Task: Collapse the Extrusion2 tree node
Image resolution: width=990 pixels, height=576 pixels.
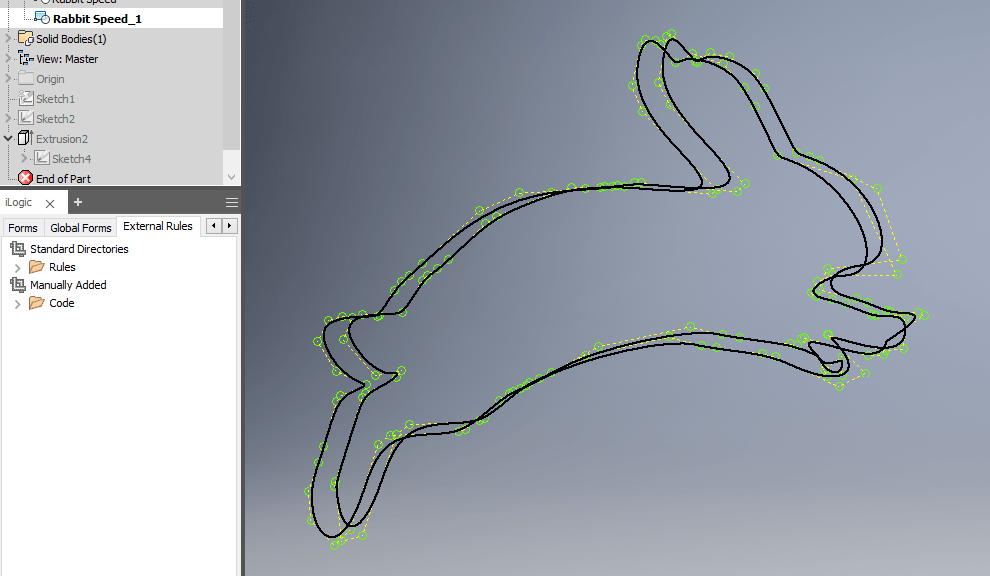Action: 8,138
